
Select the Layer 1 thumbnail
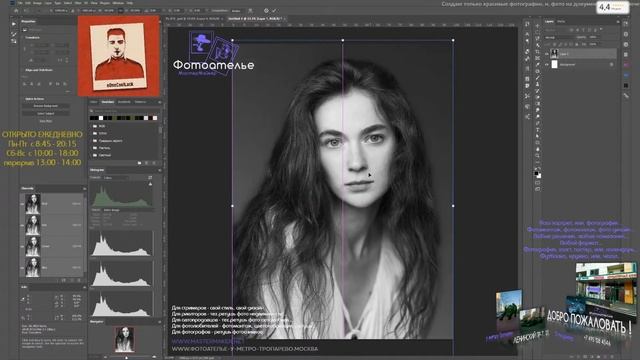click(554, 53)
